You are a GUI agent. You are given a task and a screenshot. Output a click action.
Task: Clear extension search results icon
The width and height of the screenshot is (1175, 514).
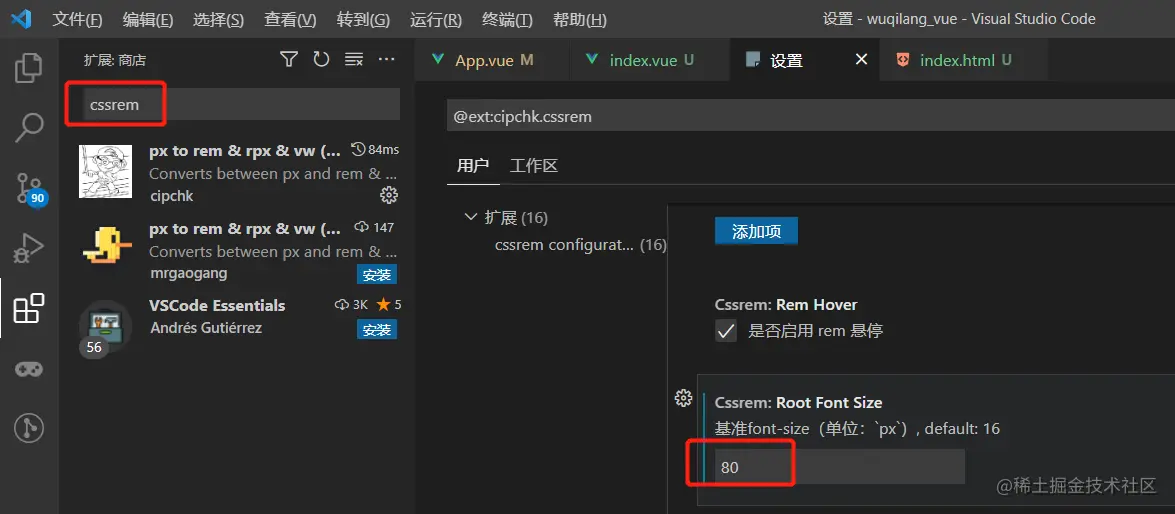(354, 59)
